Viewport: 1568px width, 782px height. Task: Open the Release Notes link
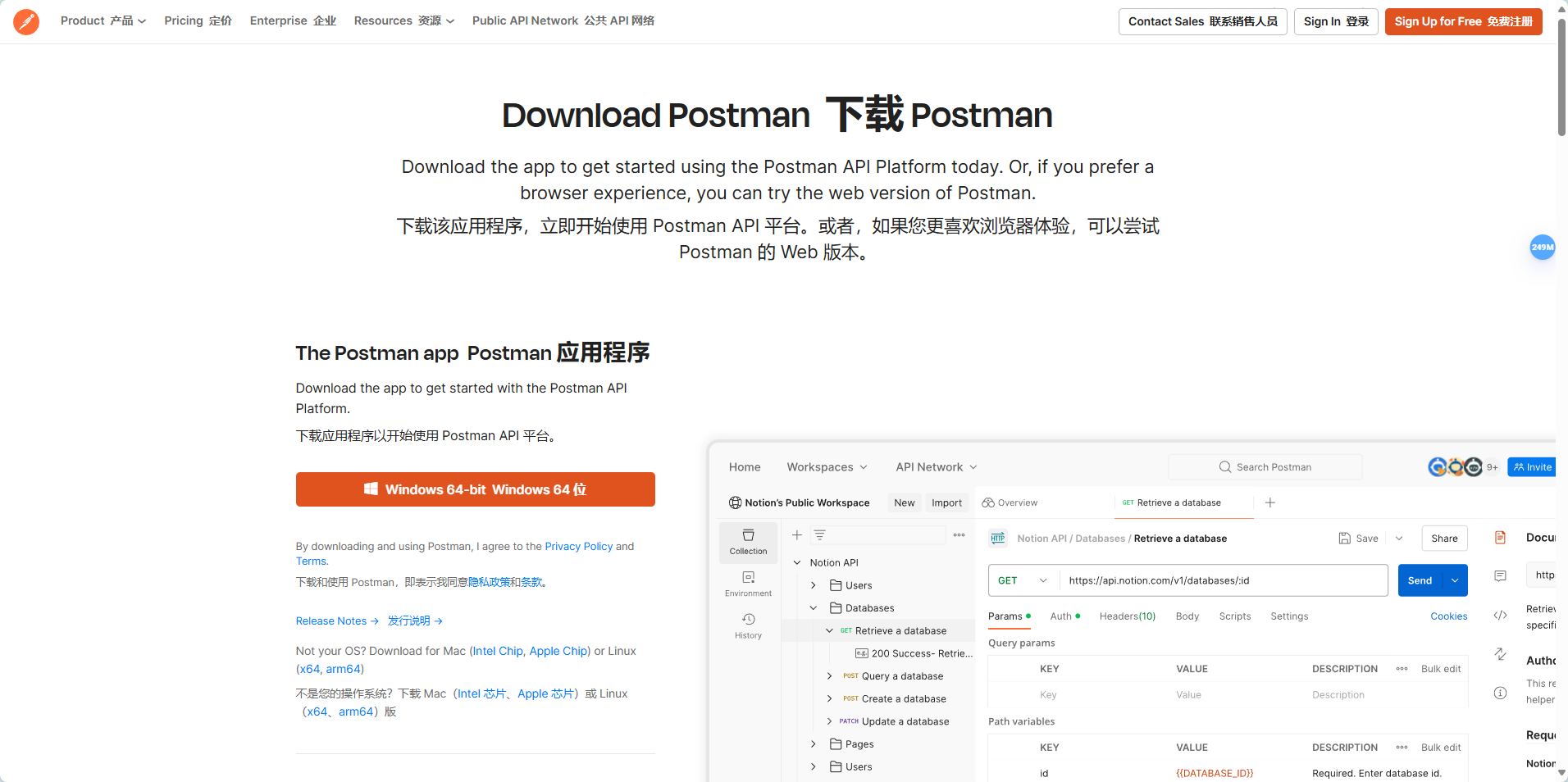tap(337, 621)
